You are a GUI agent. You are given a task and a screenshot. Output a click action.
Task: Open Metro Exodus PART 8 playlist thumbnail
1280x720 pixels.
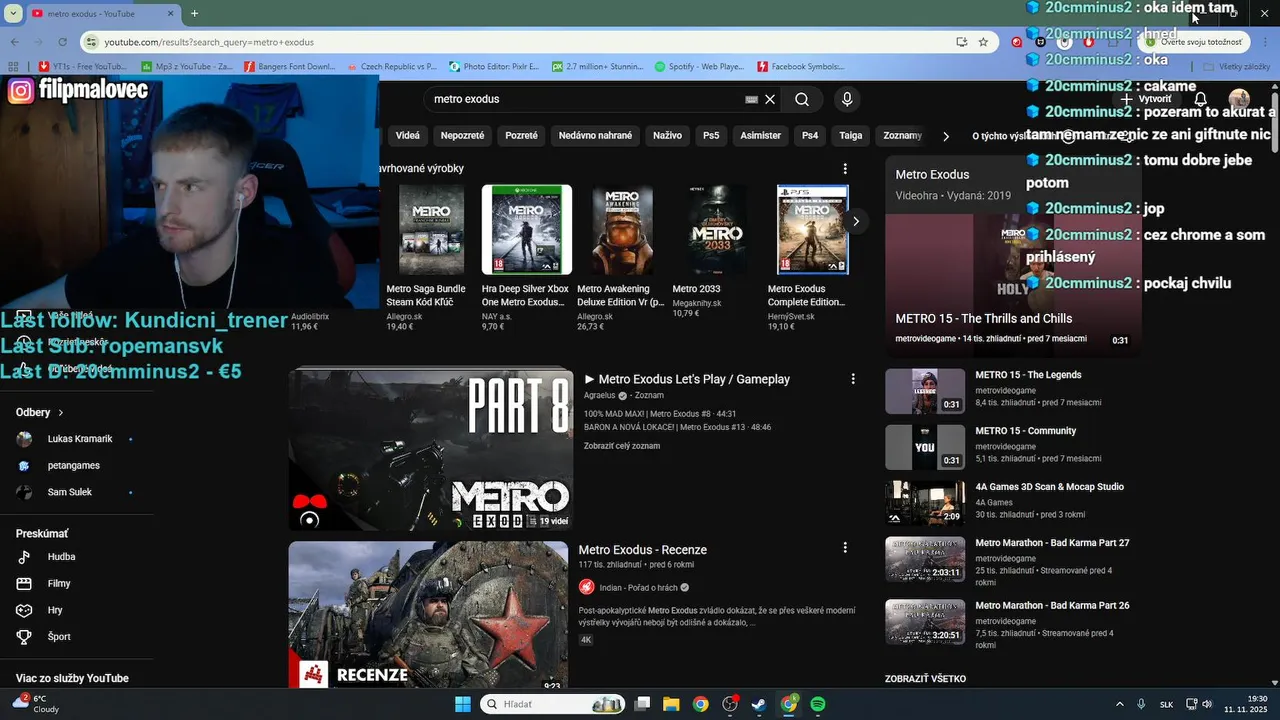pyautogui.click(x=431, y=450)
